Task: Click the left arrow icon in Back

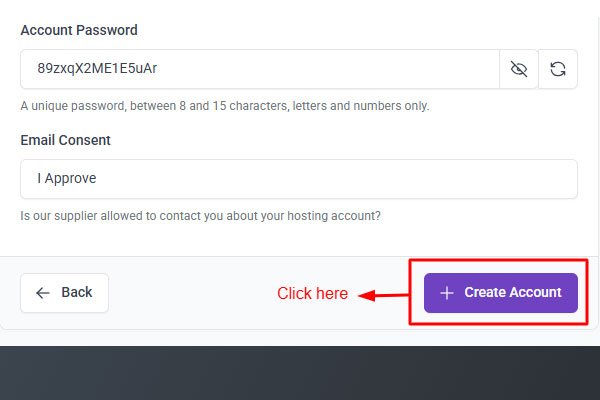Action: coord(43,293)
